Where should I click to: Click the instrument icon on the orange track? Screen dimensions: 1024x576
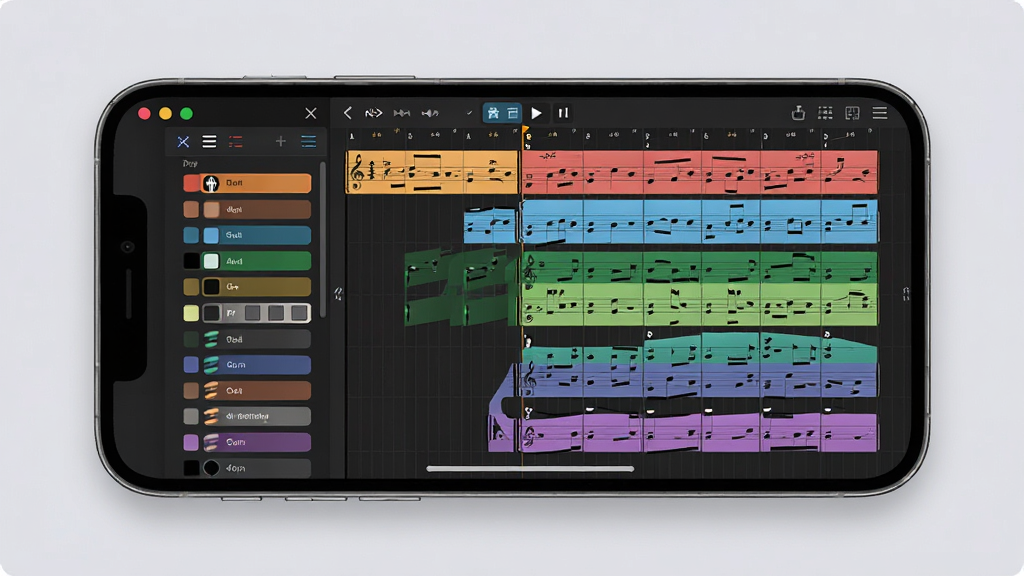coord(210,184)
